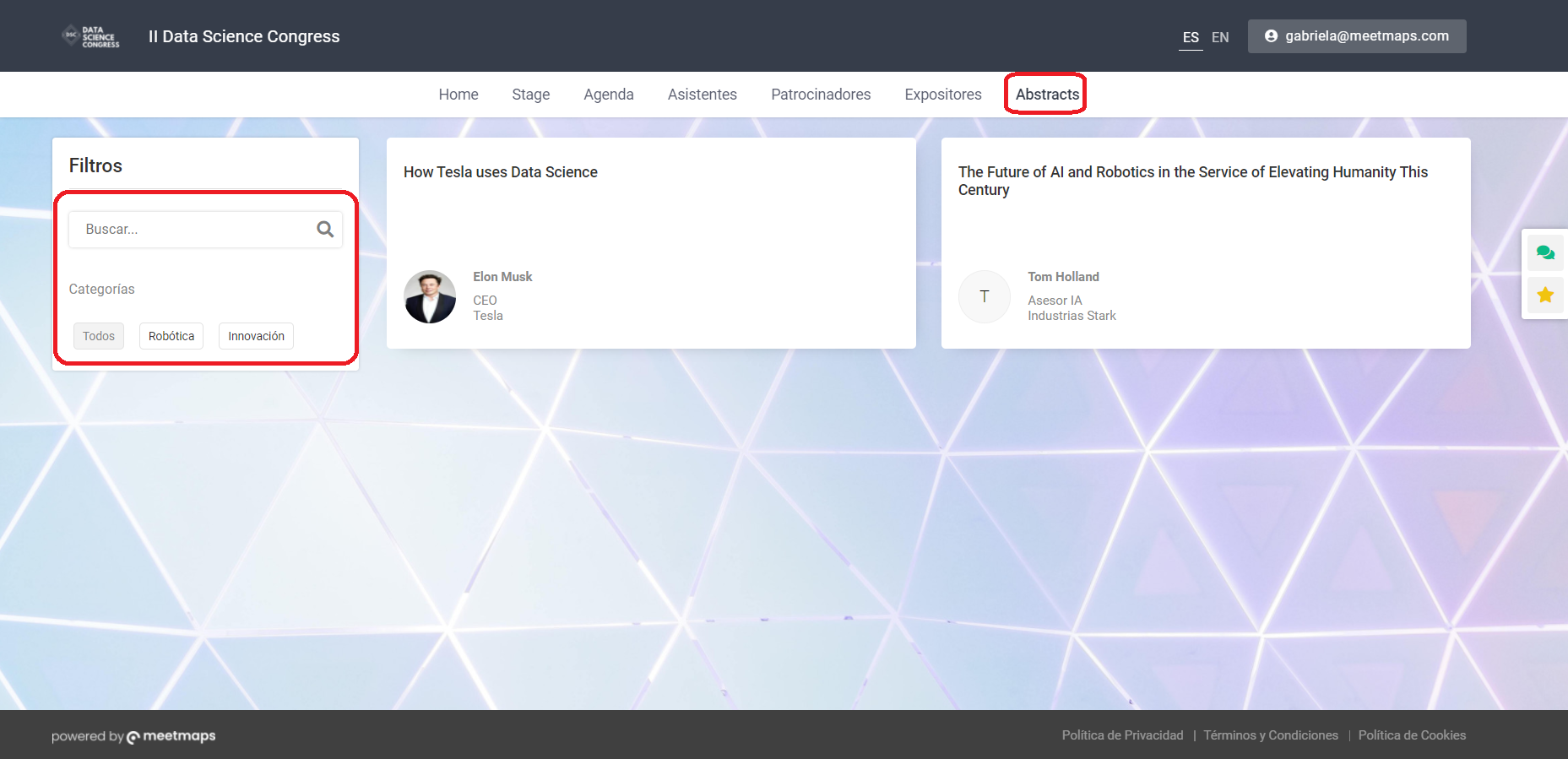Screen dimensions: 1568x759
Task: Click the 'Tesla' company text under CEO
Action: (x=488, y=316)
